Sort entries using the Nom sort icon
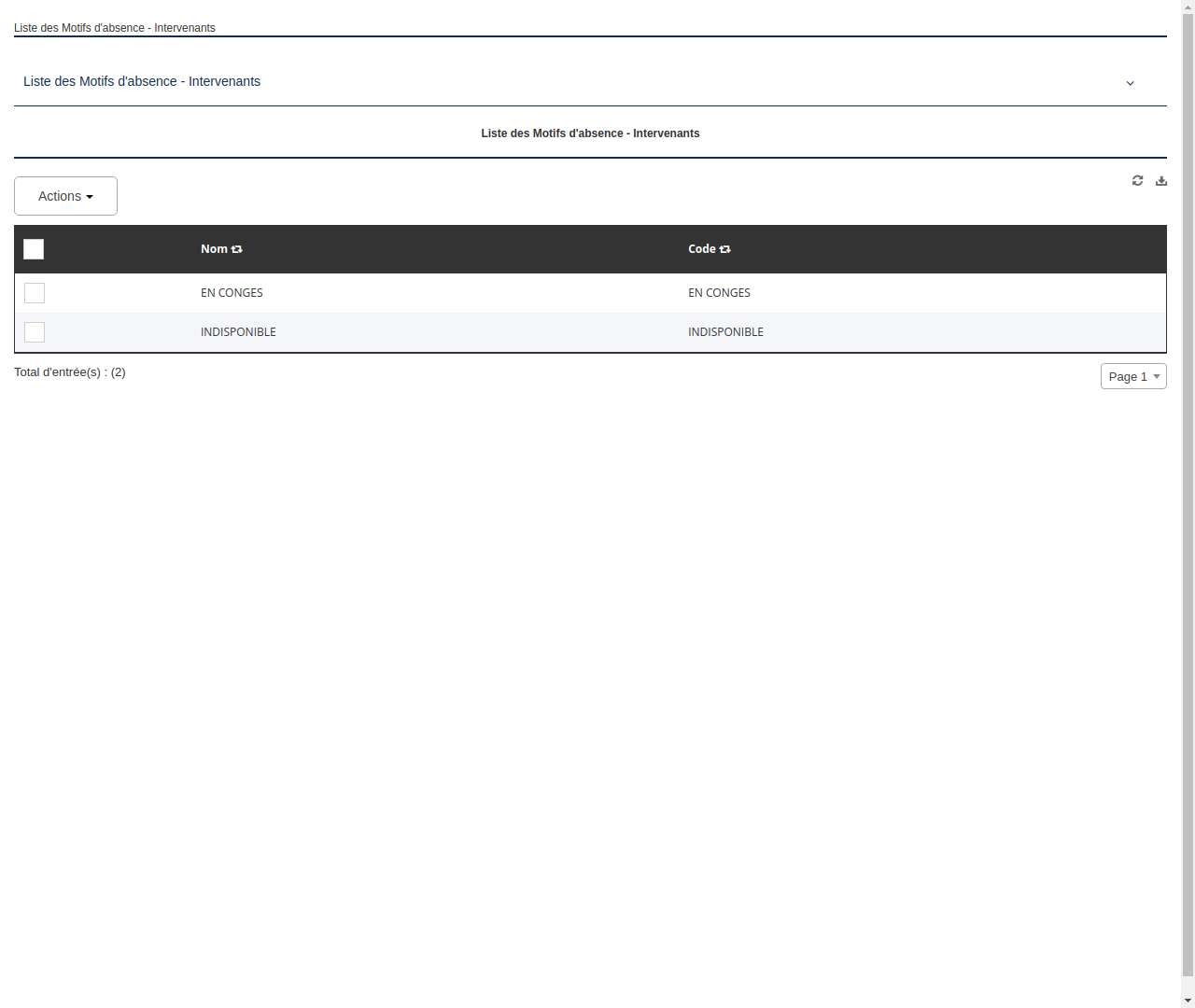 [236, 248]
